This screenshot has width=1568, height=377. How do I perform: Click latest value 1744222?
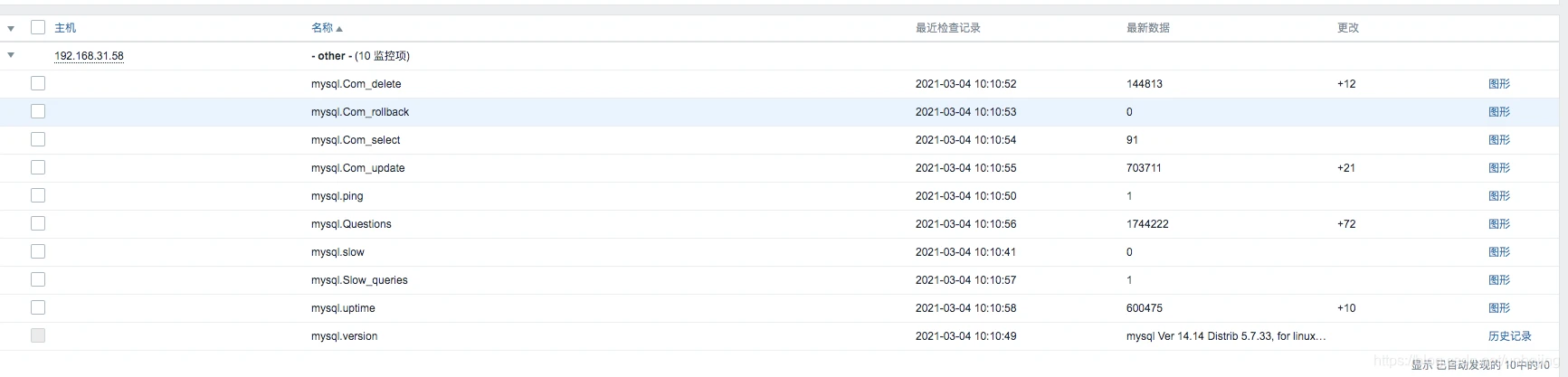tap(1147, 224)
